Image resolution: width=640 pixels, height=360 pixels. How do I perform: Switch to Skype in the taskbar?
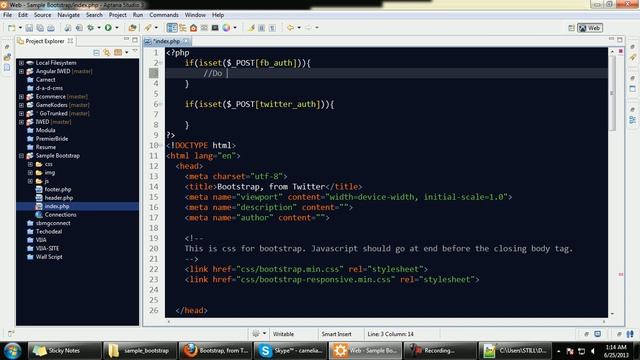tap(291, 351)
